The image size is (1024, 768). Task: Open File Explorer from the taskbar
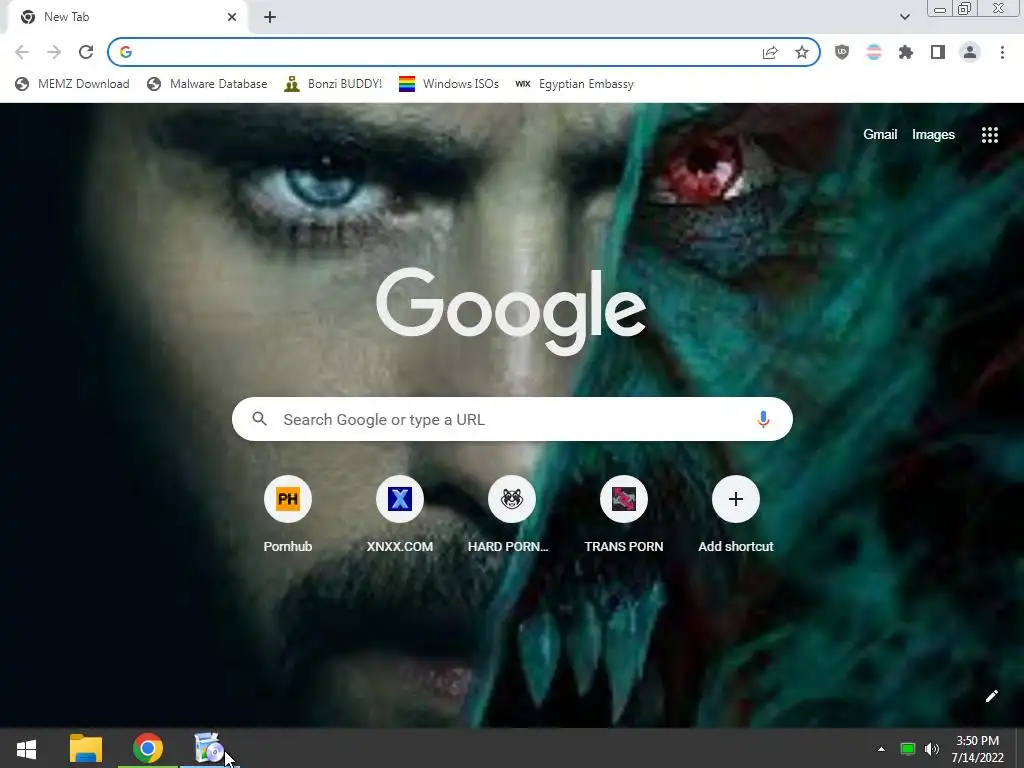pos(86,748)
